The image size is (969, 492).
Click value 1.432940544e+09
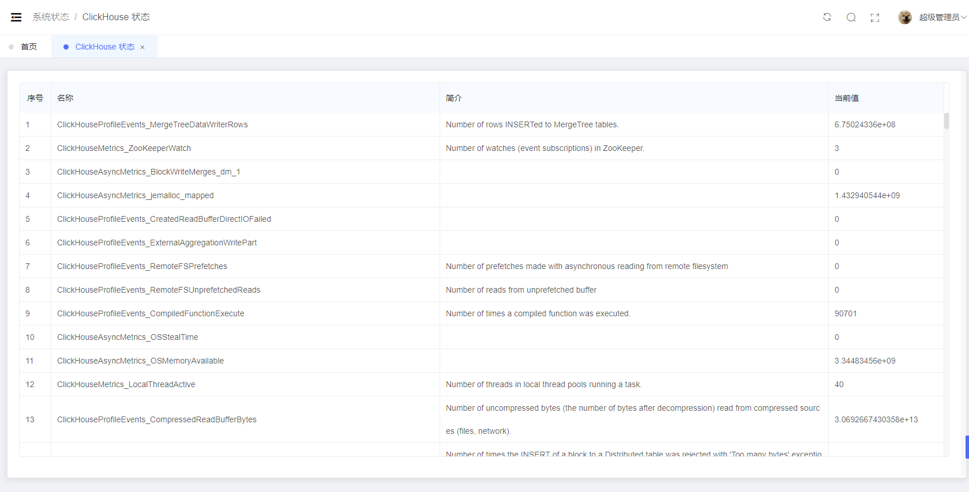tap(867, 195)
